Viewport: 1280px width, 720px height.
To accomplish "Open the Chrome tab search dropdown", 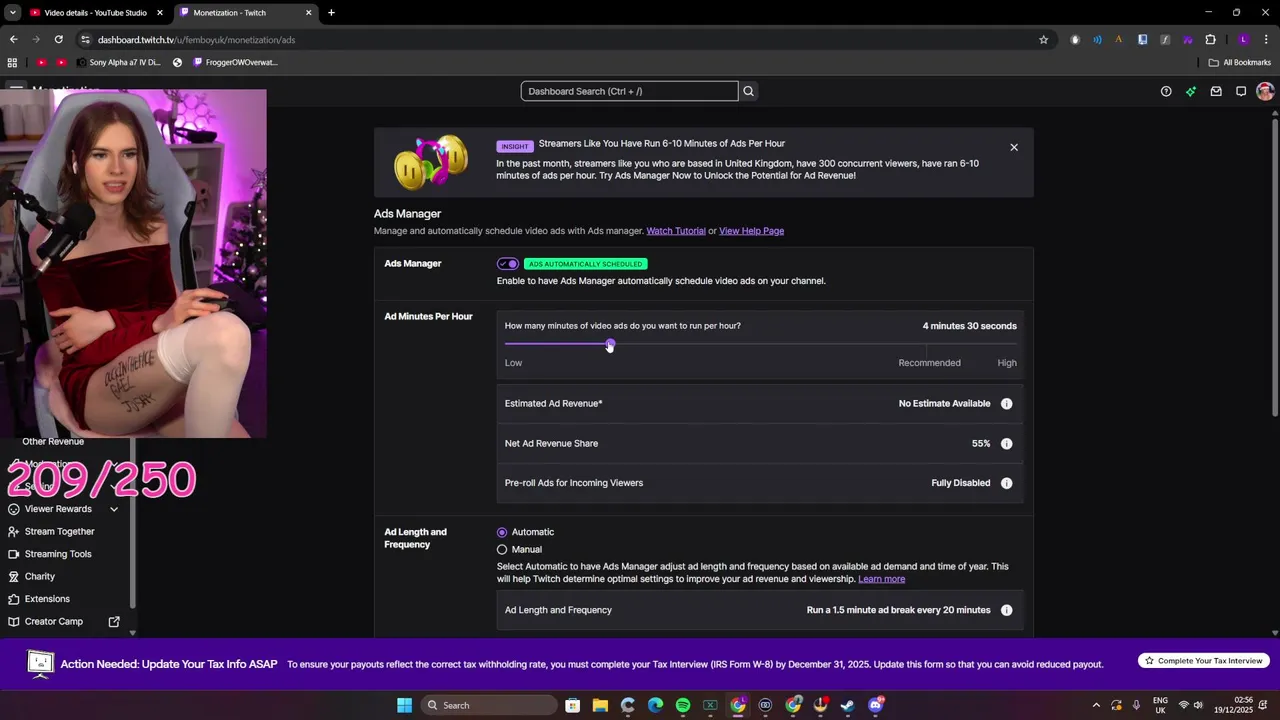I will (12, 13).
